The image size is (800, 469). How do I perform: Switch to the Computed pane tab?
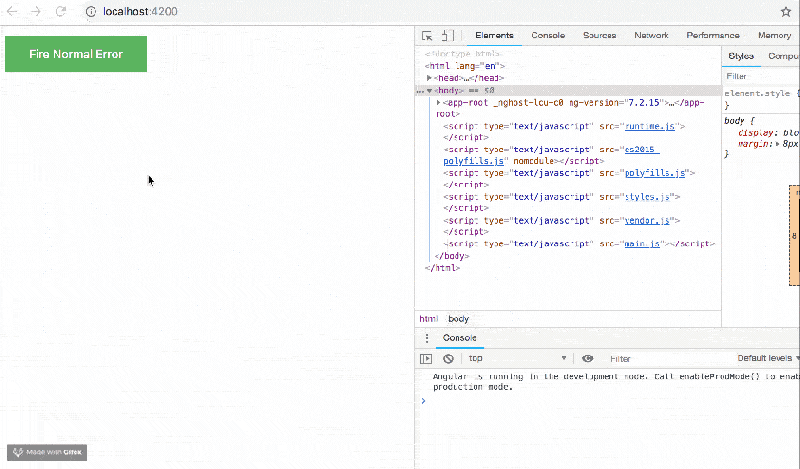tap(783, 56)
